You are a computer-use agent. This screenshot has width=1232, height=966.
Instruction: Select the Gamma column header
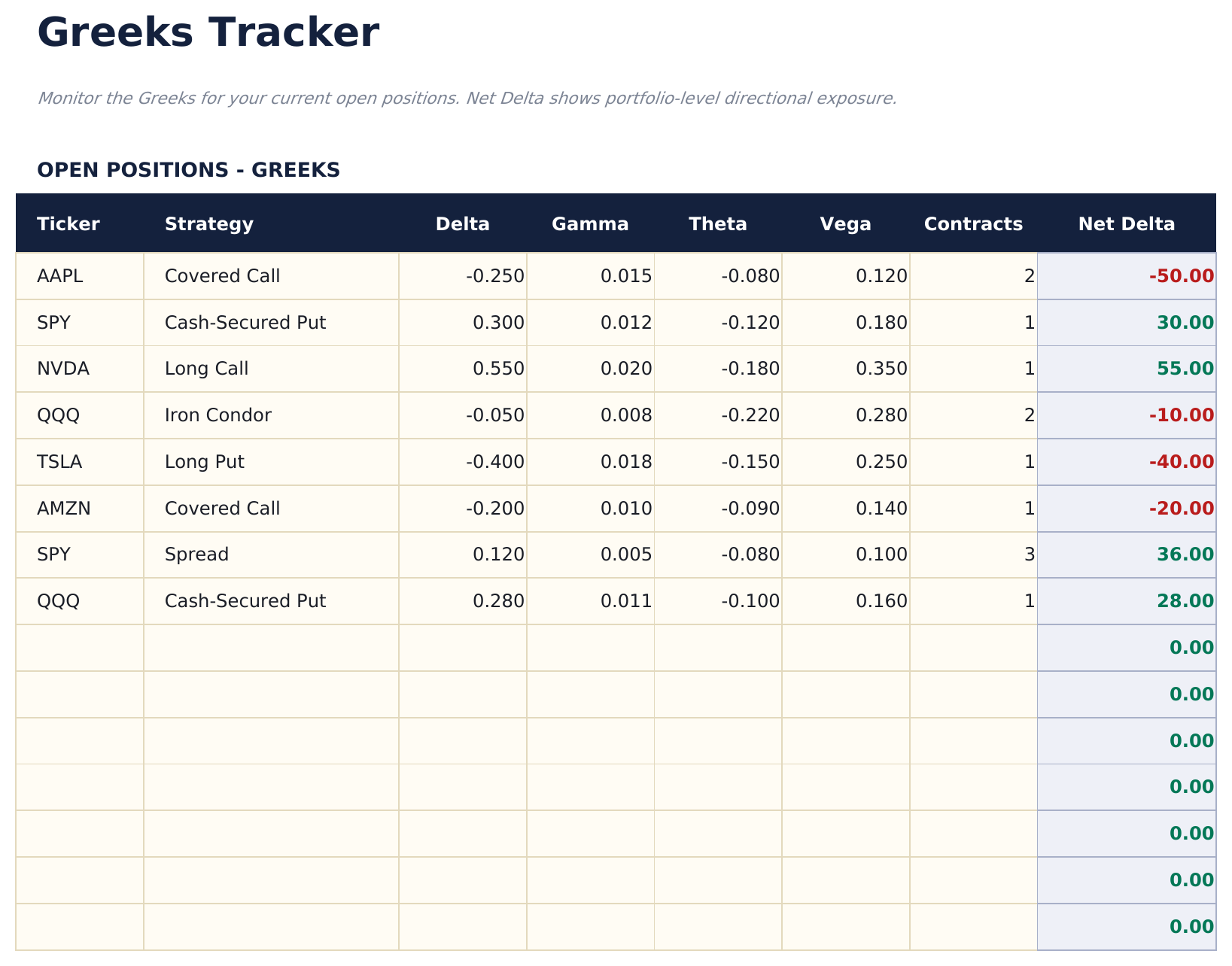point(591,223)
